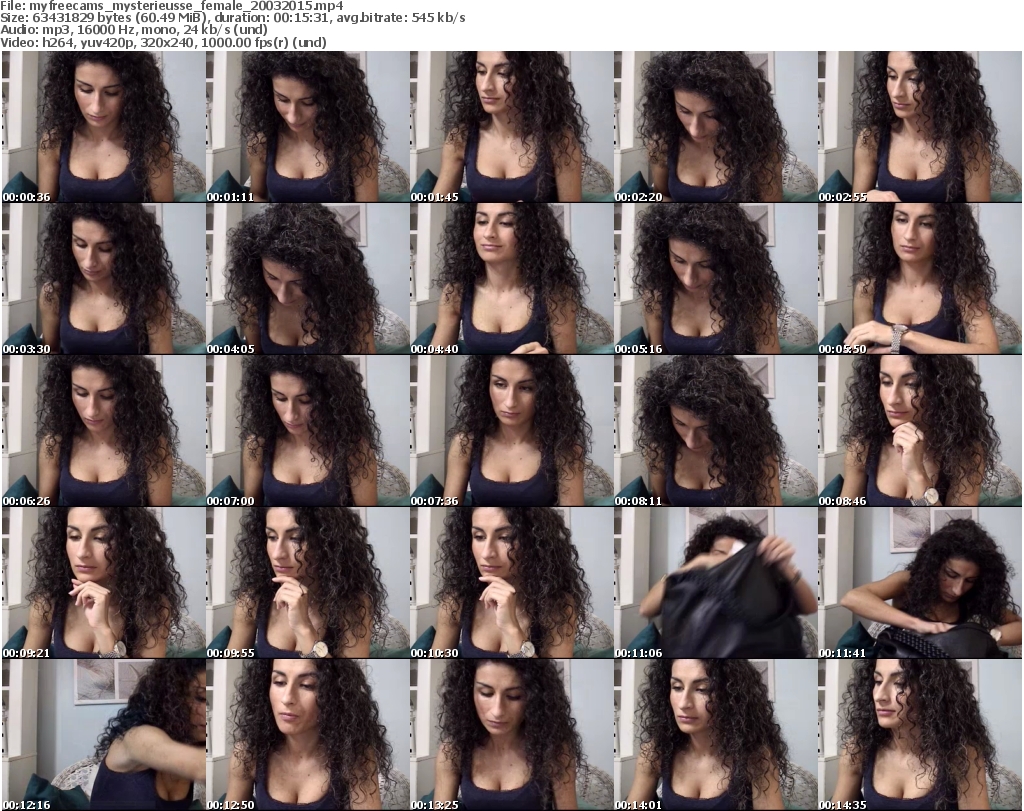Choose the thumbnail stamped 00:09:55
This screenshot has width=1024, height=811.
click(308, 583)
